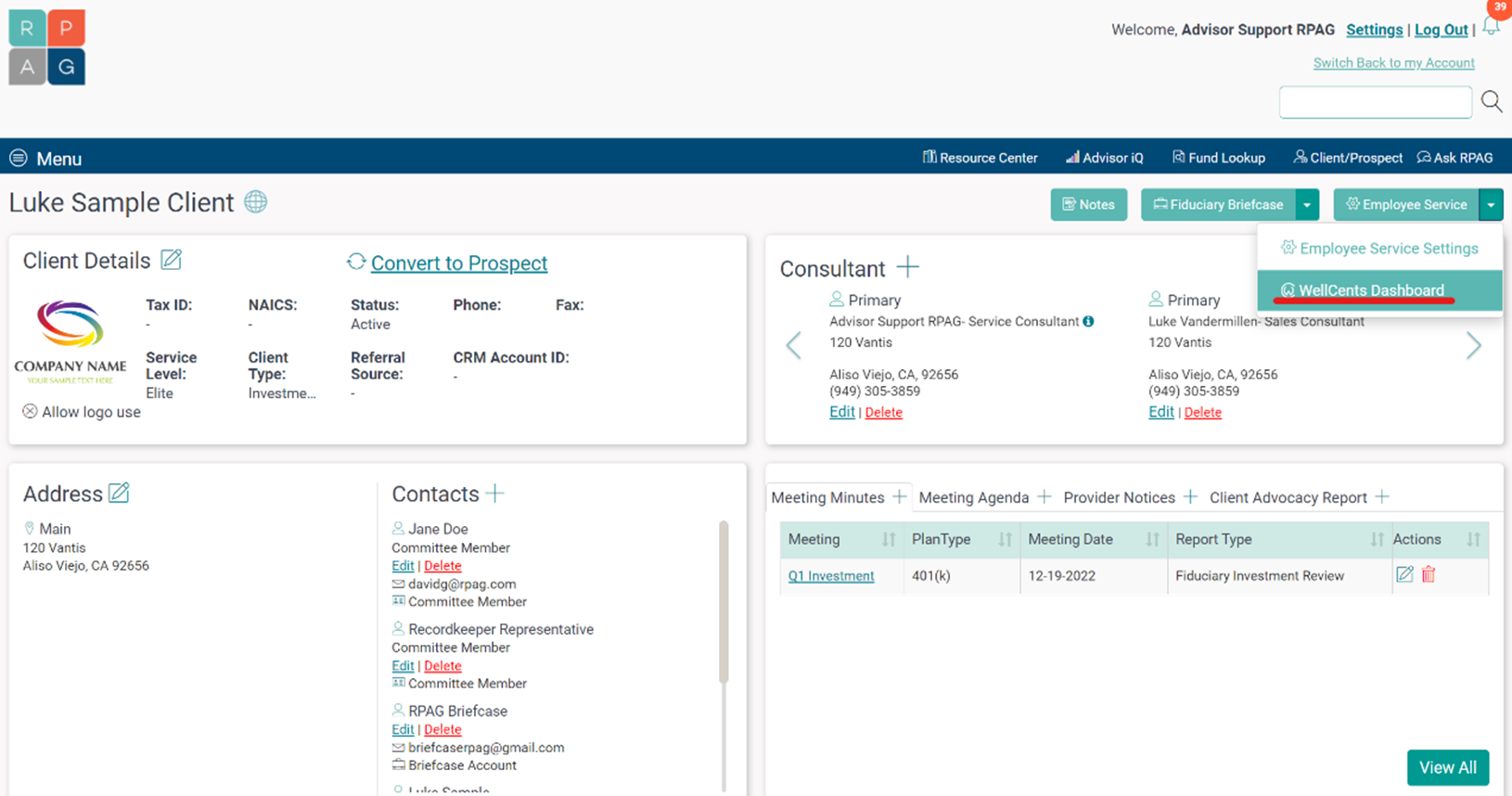1512x796 pixels.
Task: Open the Settings link
Action: 1374,30
